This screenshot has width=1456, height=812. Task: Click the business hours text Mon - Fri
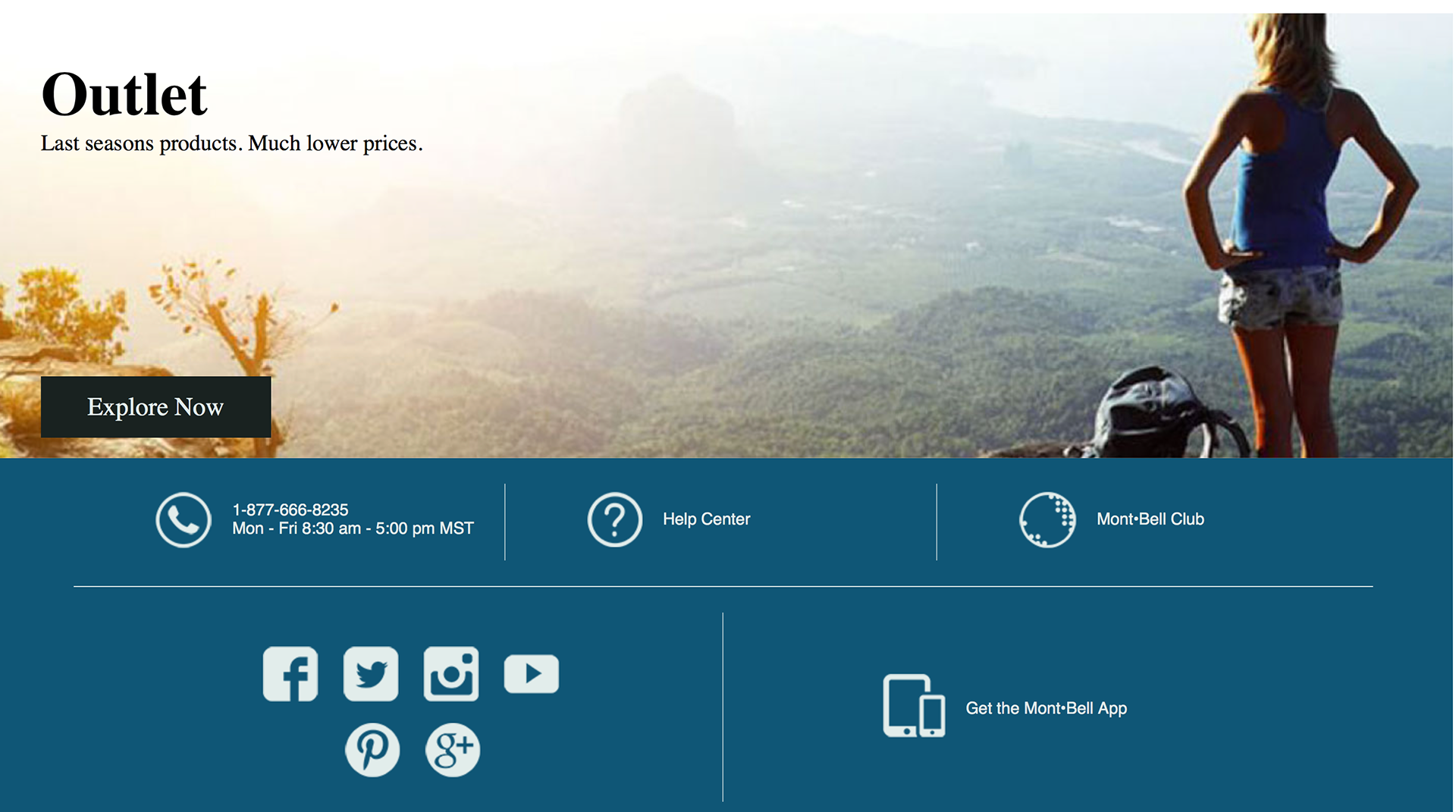coord(353,528)
